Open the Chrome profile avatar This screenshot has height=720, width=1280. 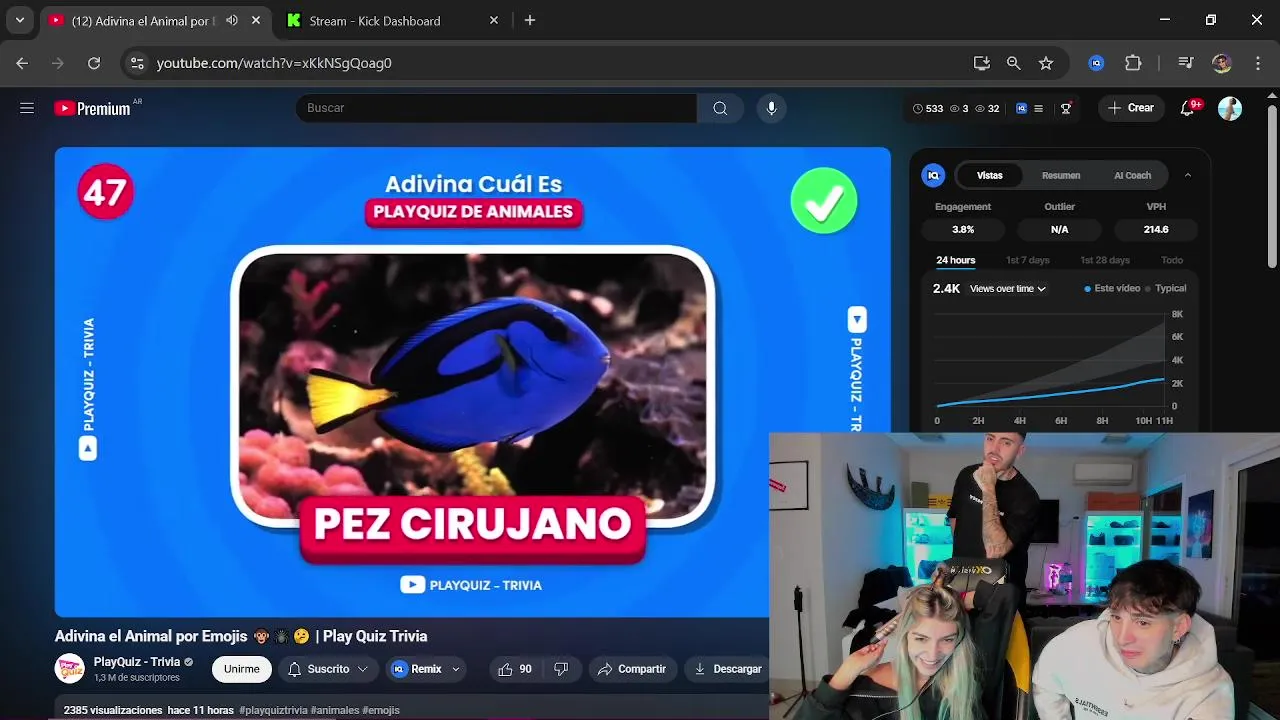point(1222,63)
